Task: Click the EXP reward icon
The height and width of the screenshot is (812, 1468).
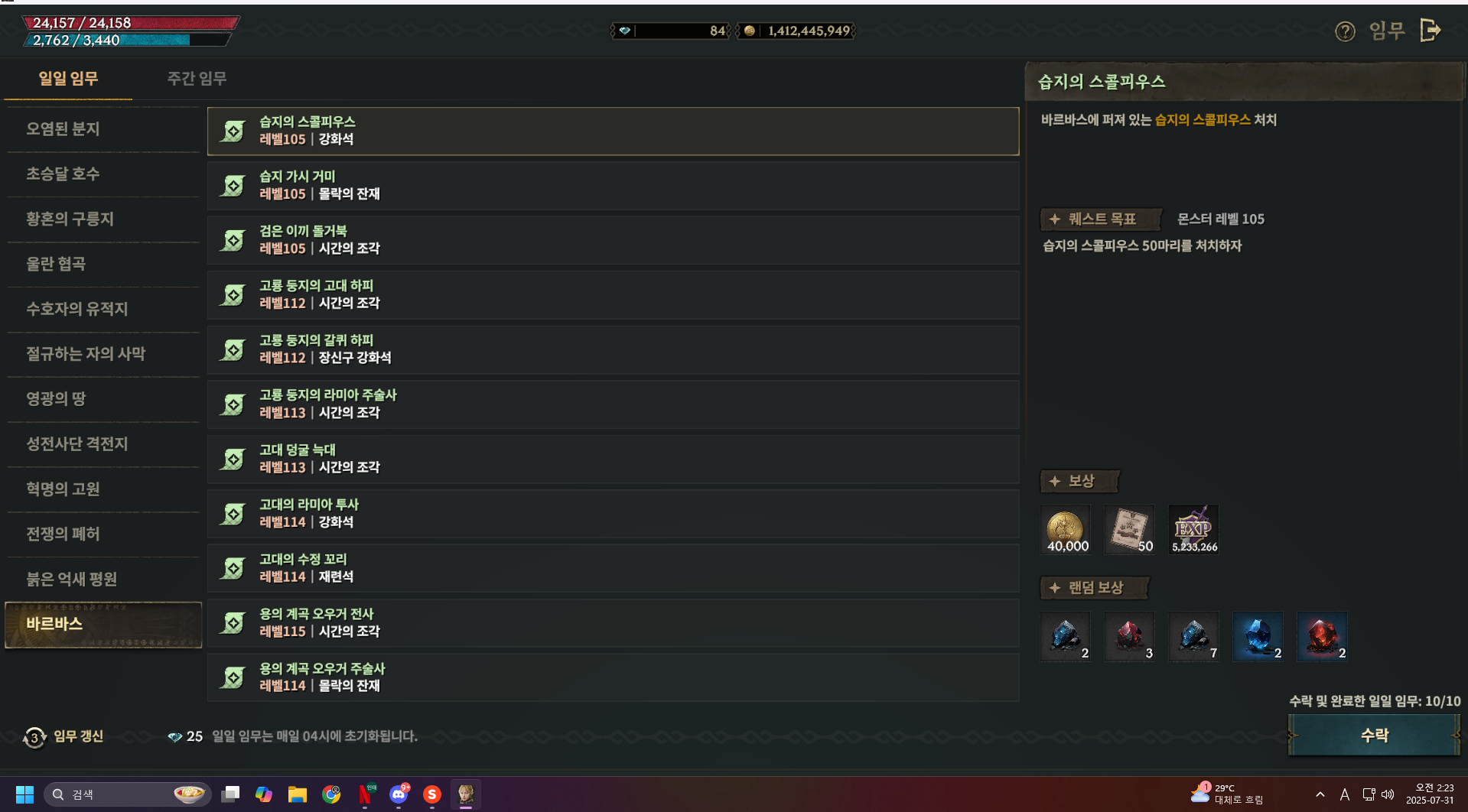Action: [x=1193, y=529]
